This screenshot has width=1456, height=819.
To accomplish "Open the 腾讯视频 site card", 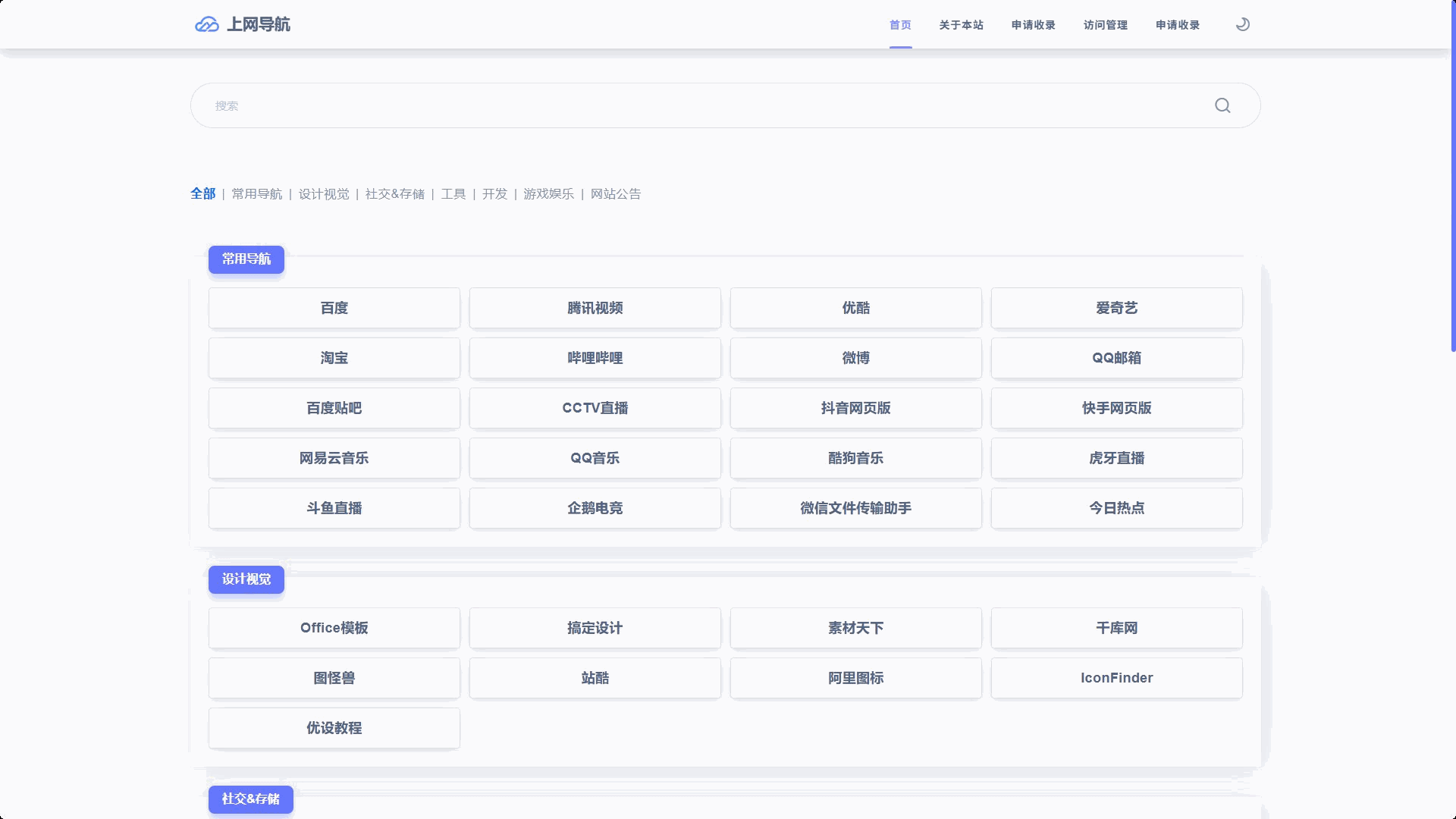I will [595, 308].
